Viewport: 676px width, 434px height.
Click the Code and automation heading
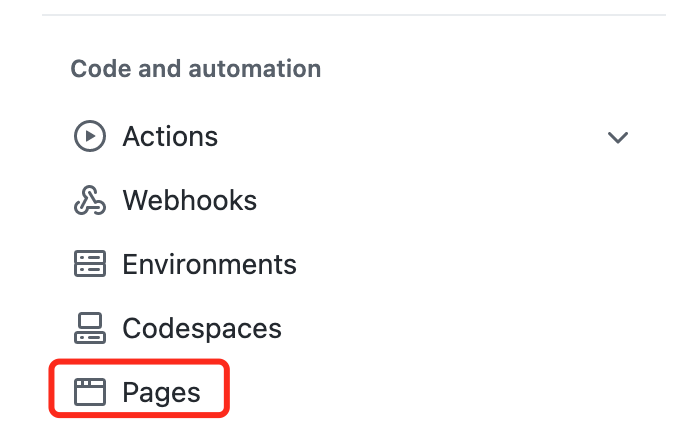[196, 69]
